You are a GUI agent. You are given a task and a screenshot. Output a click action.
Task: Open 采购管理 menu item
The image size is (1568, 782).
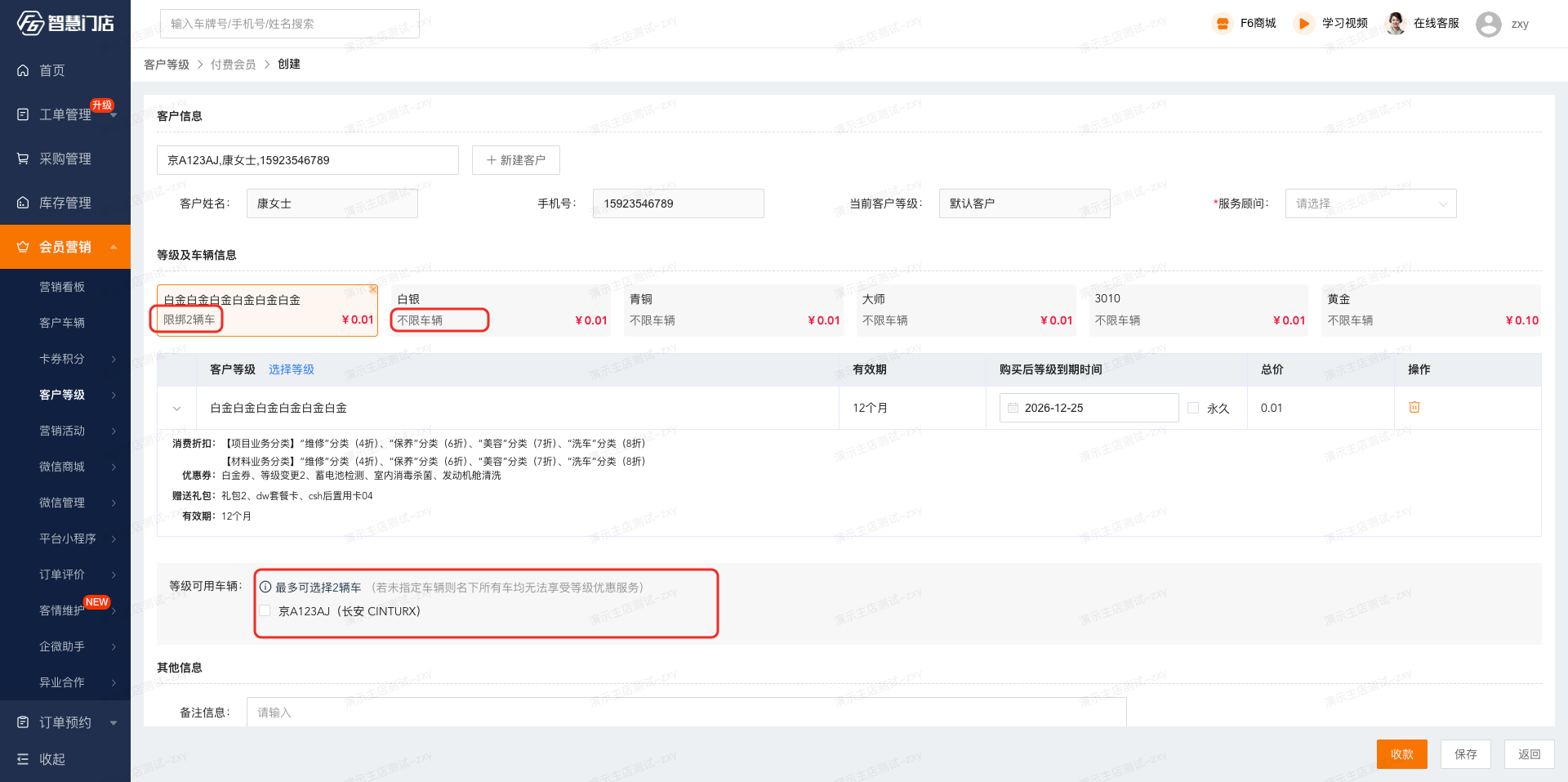(x=65, y=159)
